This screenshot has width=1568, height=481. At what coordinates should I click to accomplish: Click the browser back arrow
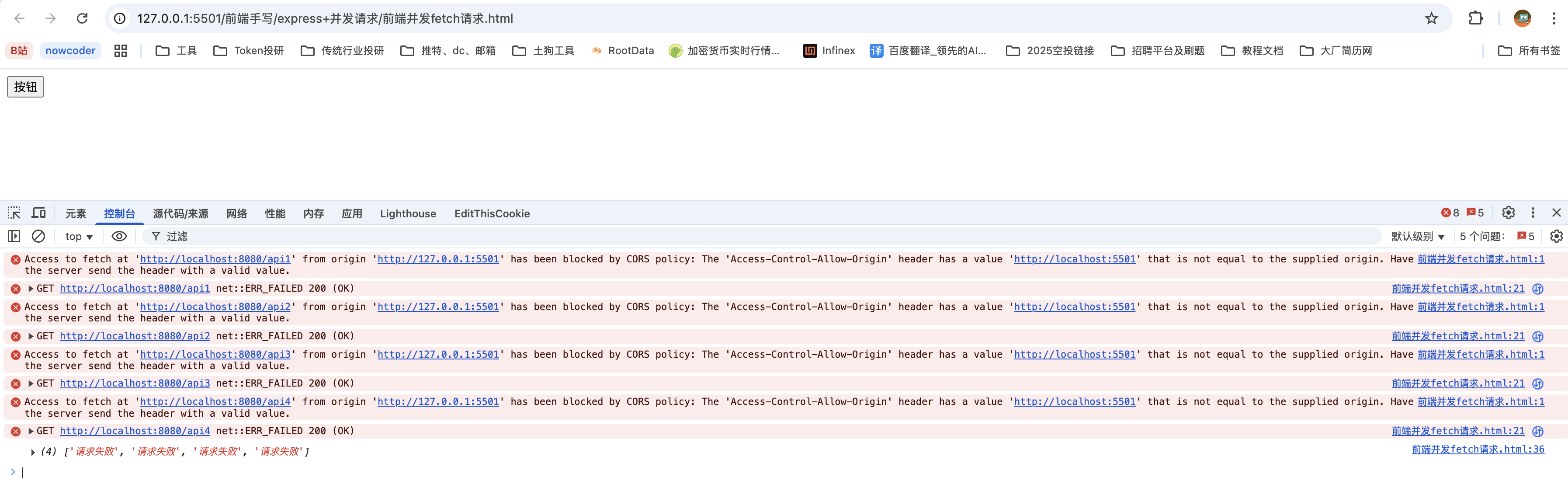tap(20, 19)
